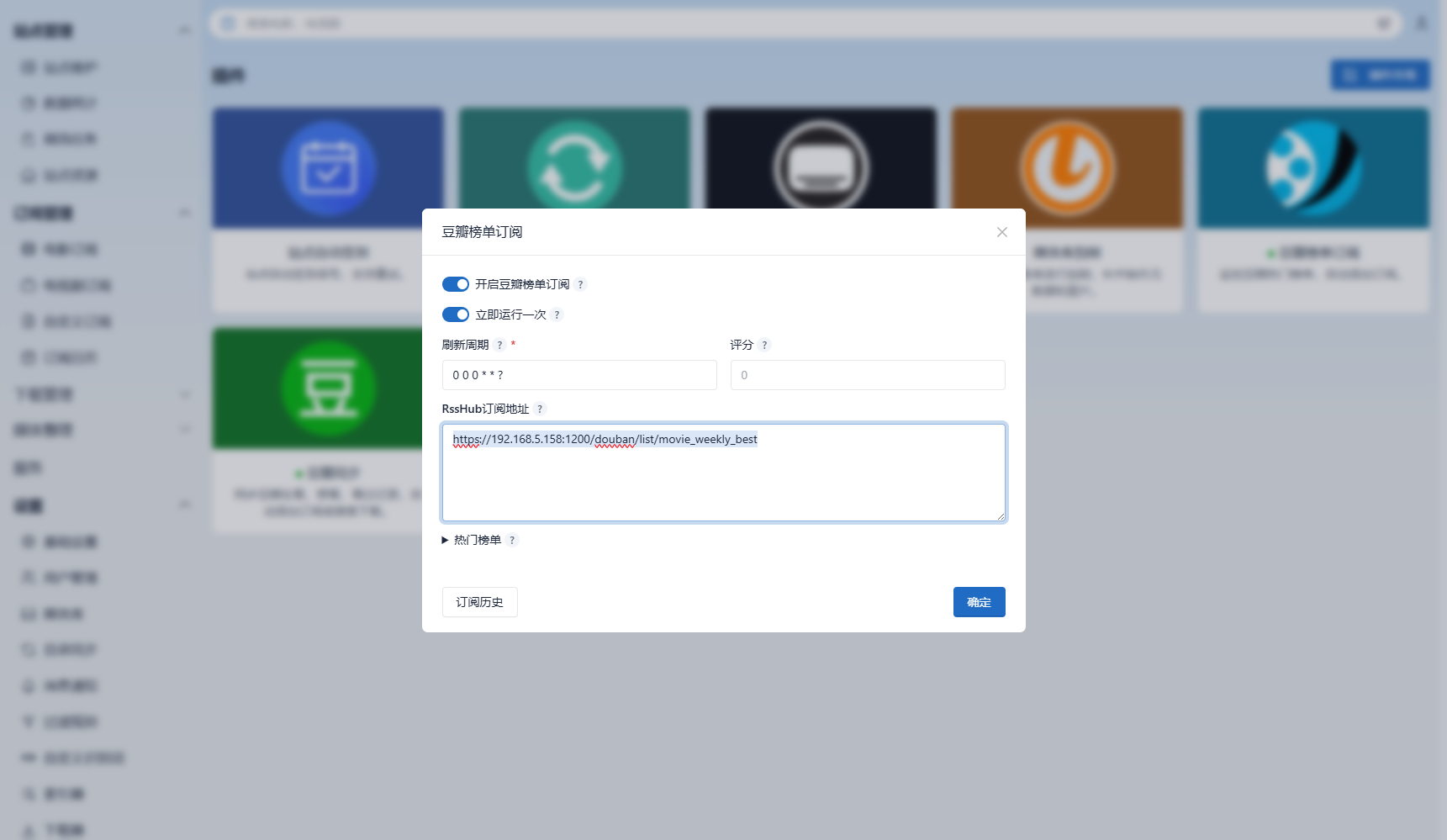Confirm the settings with 确定
This screenshot has width=1447, height=840.
click(980, 602)
